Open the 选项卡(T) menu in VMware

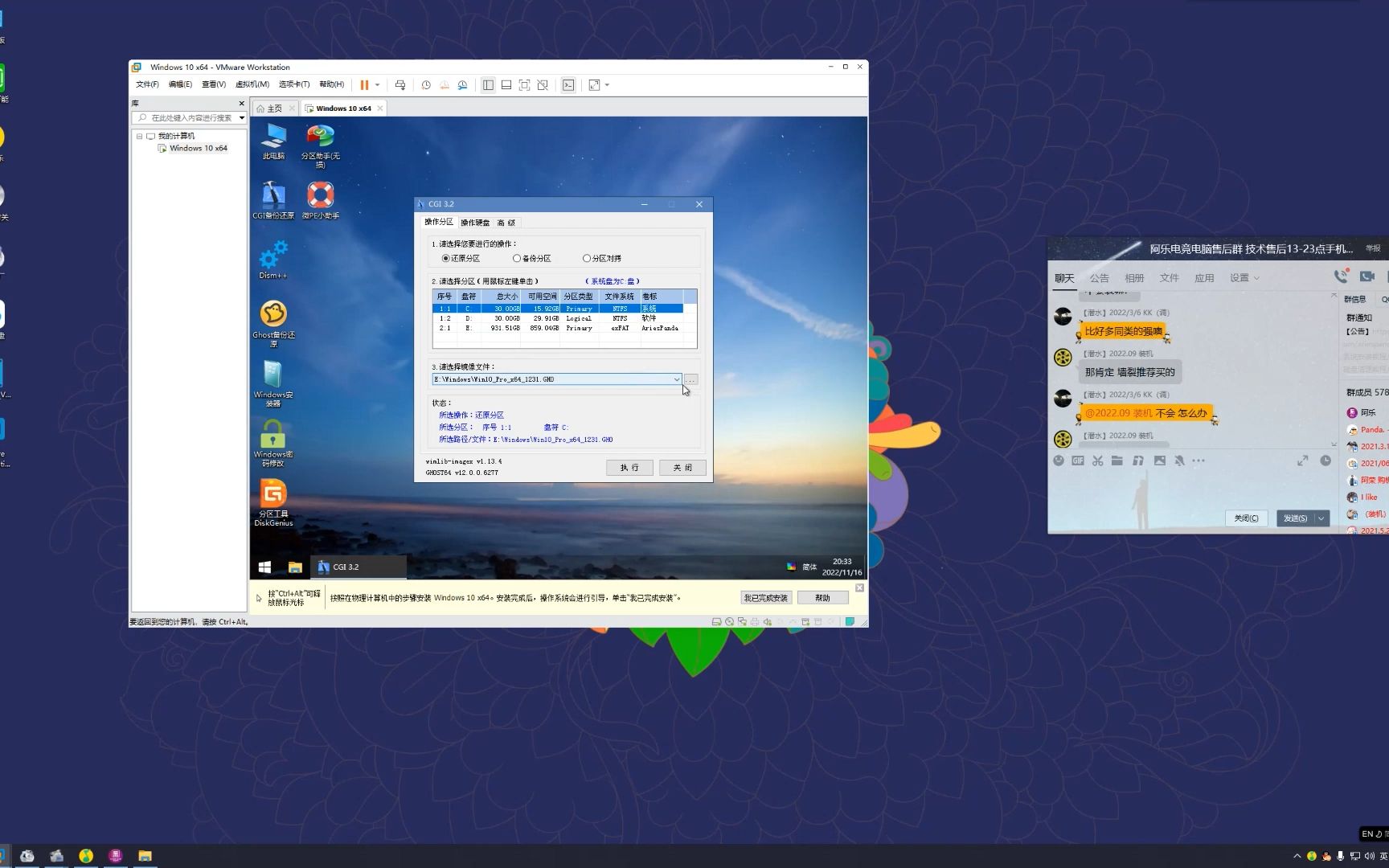(x=294, y=84)
